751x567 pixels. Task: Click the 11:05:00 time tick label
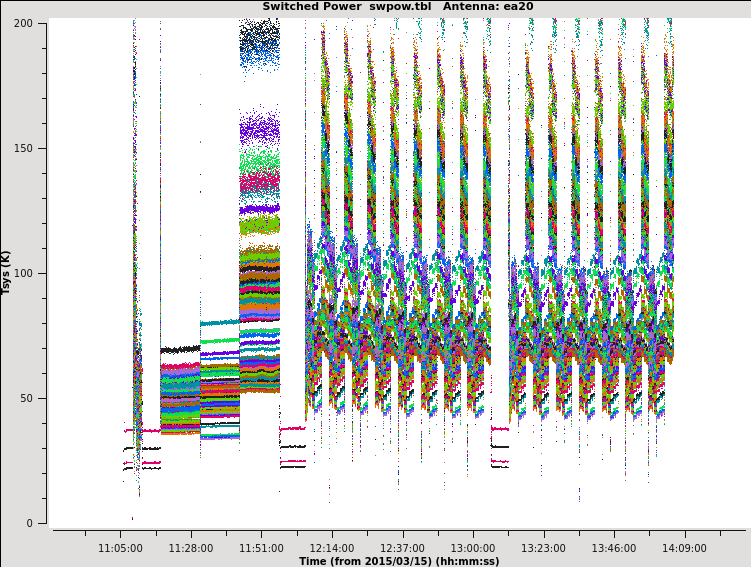click(120, 548)
